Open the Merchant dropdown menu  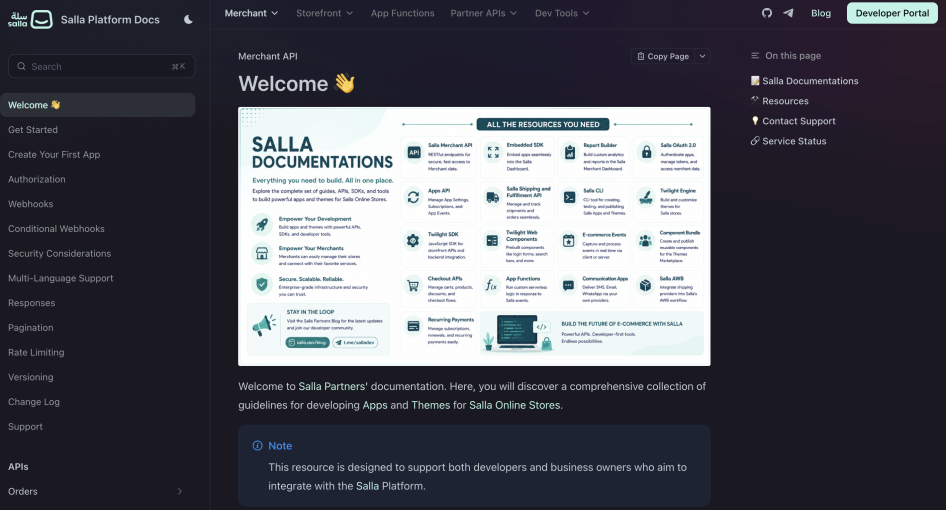click(251, 13)
